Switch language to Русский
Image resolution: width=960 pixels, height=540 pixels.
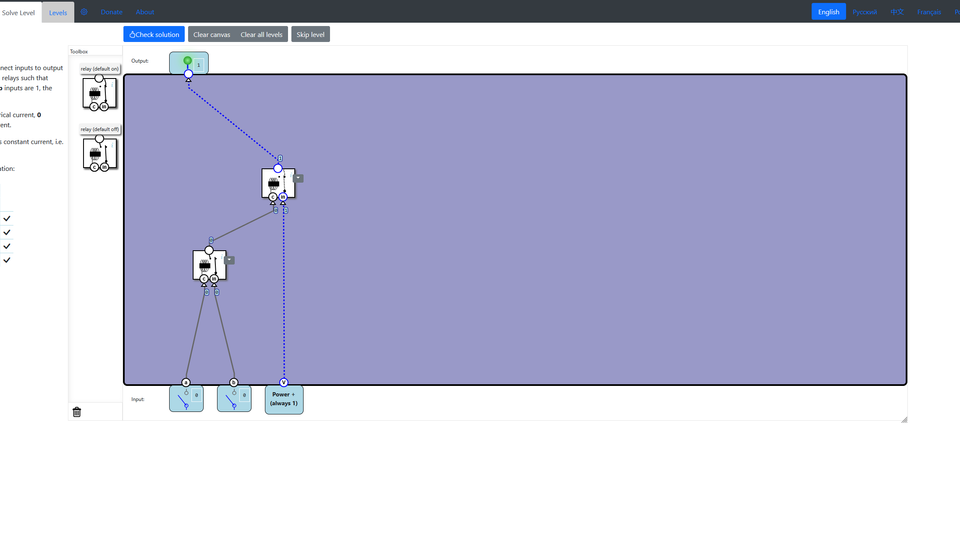point(864,12)
